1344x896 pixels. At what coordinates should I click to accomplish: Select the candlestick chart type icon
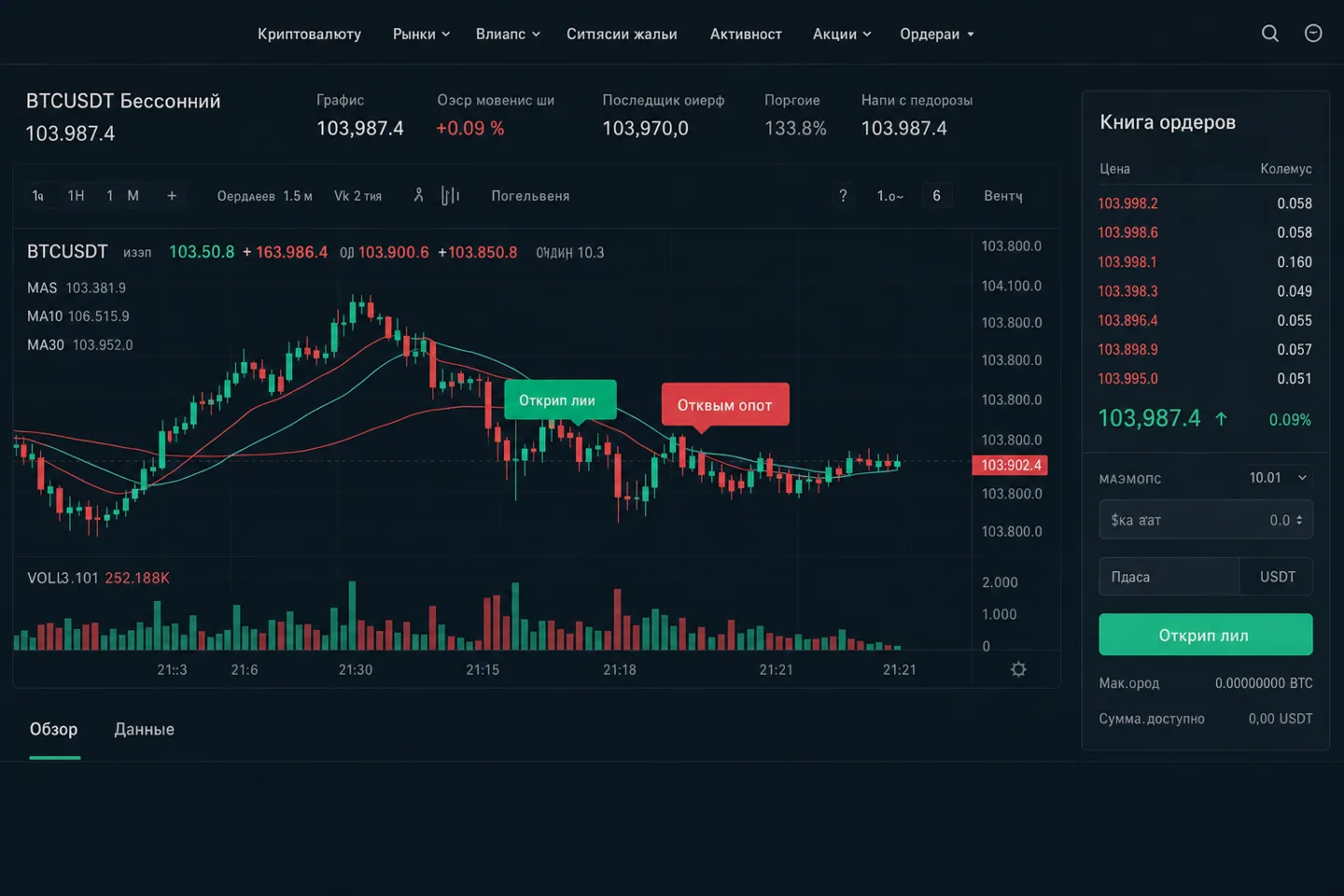pos(451,195)
